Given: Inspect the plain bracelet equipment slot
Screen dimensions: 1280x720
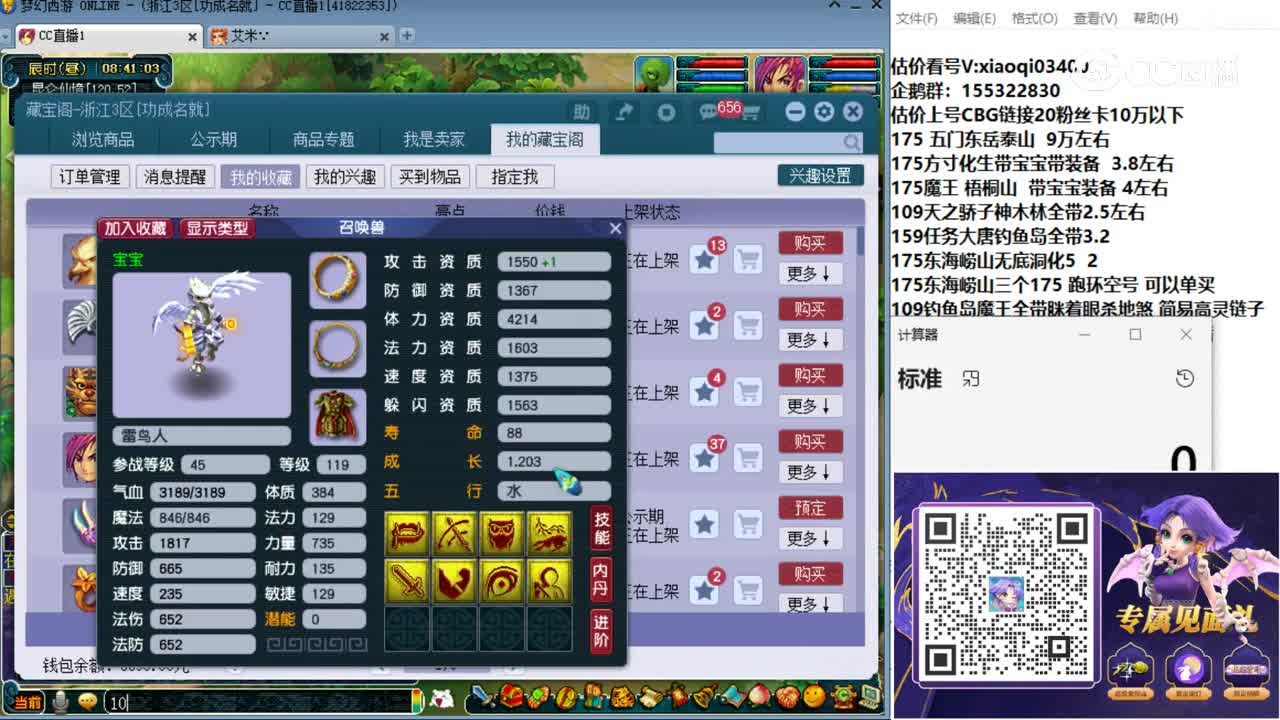Looking at the screenshot, I should (337, 347).
